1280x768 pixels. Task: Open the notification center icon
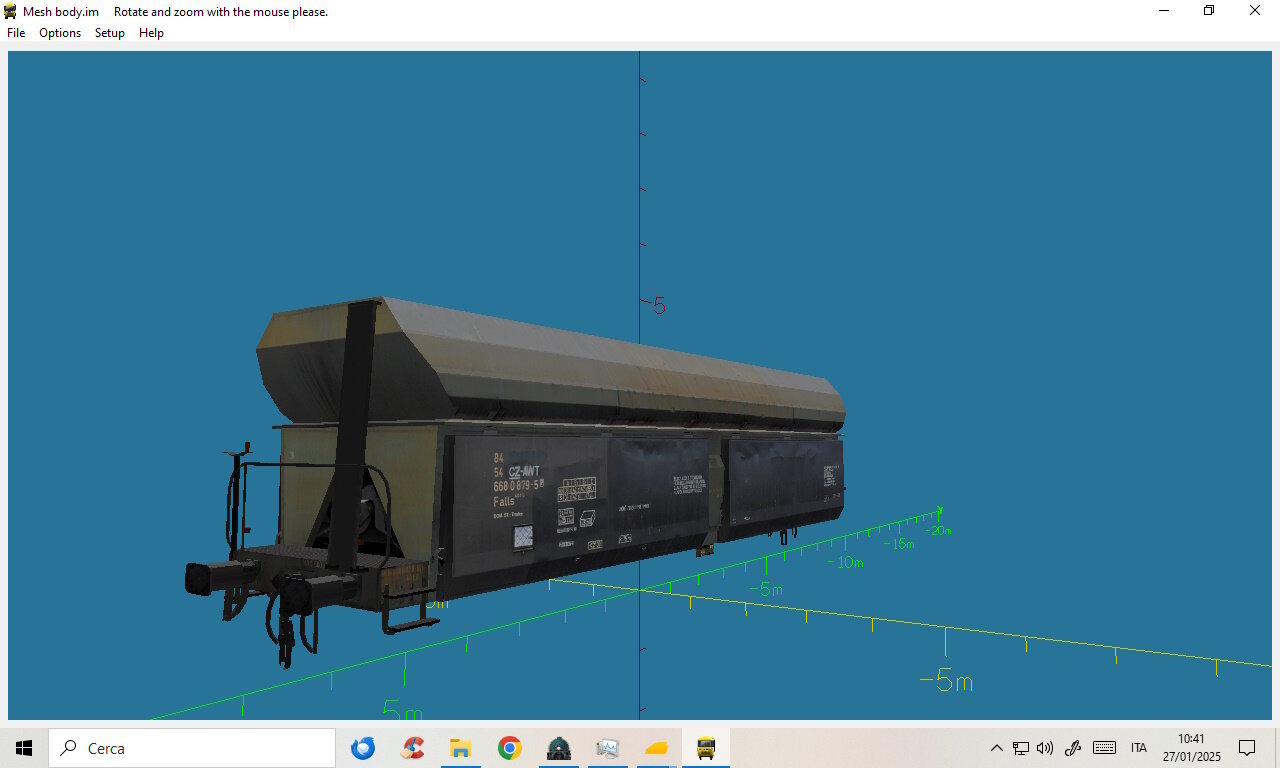pyautogui.click(x=1247, y=748)
